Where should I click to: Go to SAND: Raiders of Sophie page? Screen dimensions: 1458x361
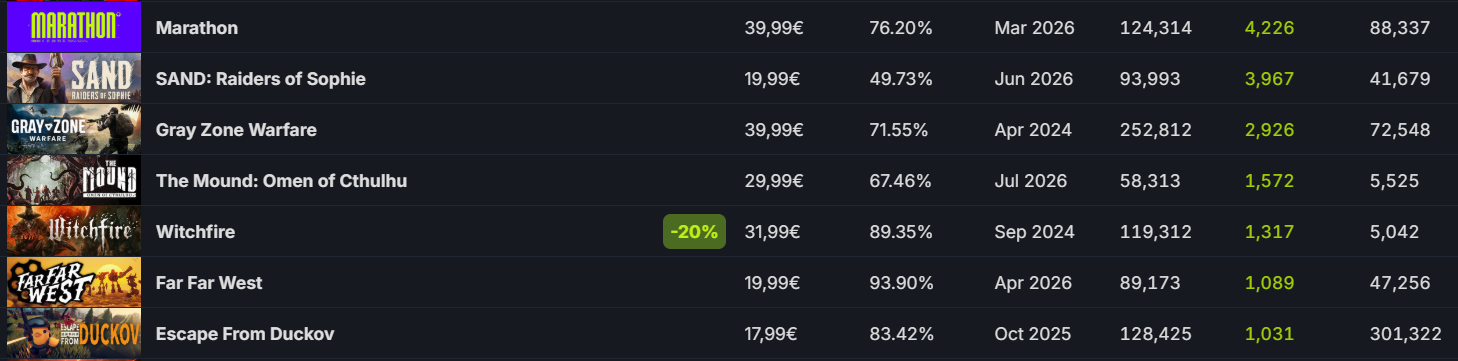(x=261, y=79)
